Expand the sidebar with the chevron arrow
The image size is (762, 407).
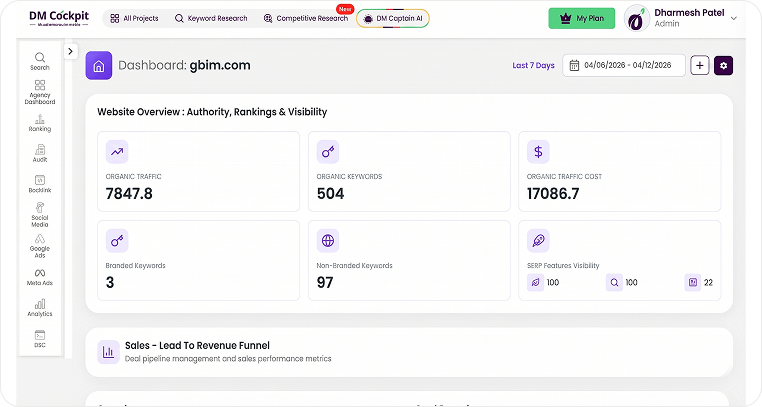[x=71, y=51]
